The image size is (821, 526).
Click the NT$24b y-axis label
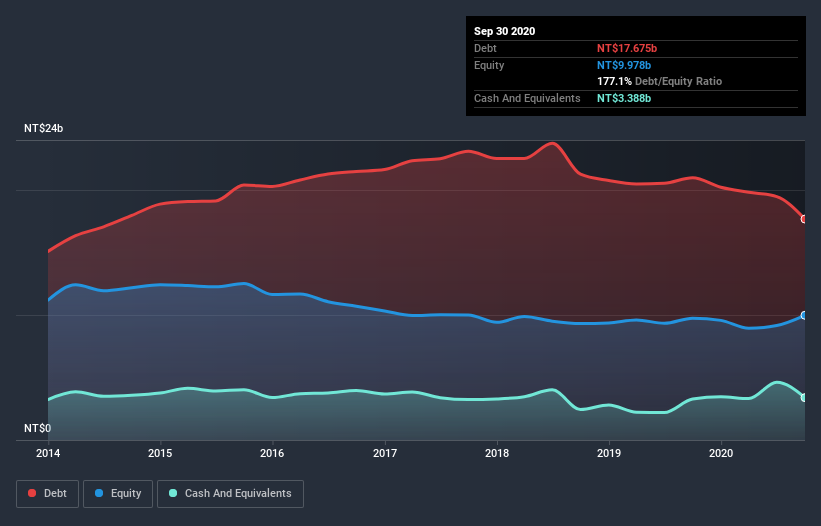tap(43, 128)
